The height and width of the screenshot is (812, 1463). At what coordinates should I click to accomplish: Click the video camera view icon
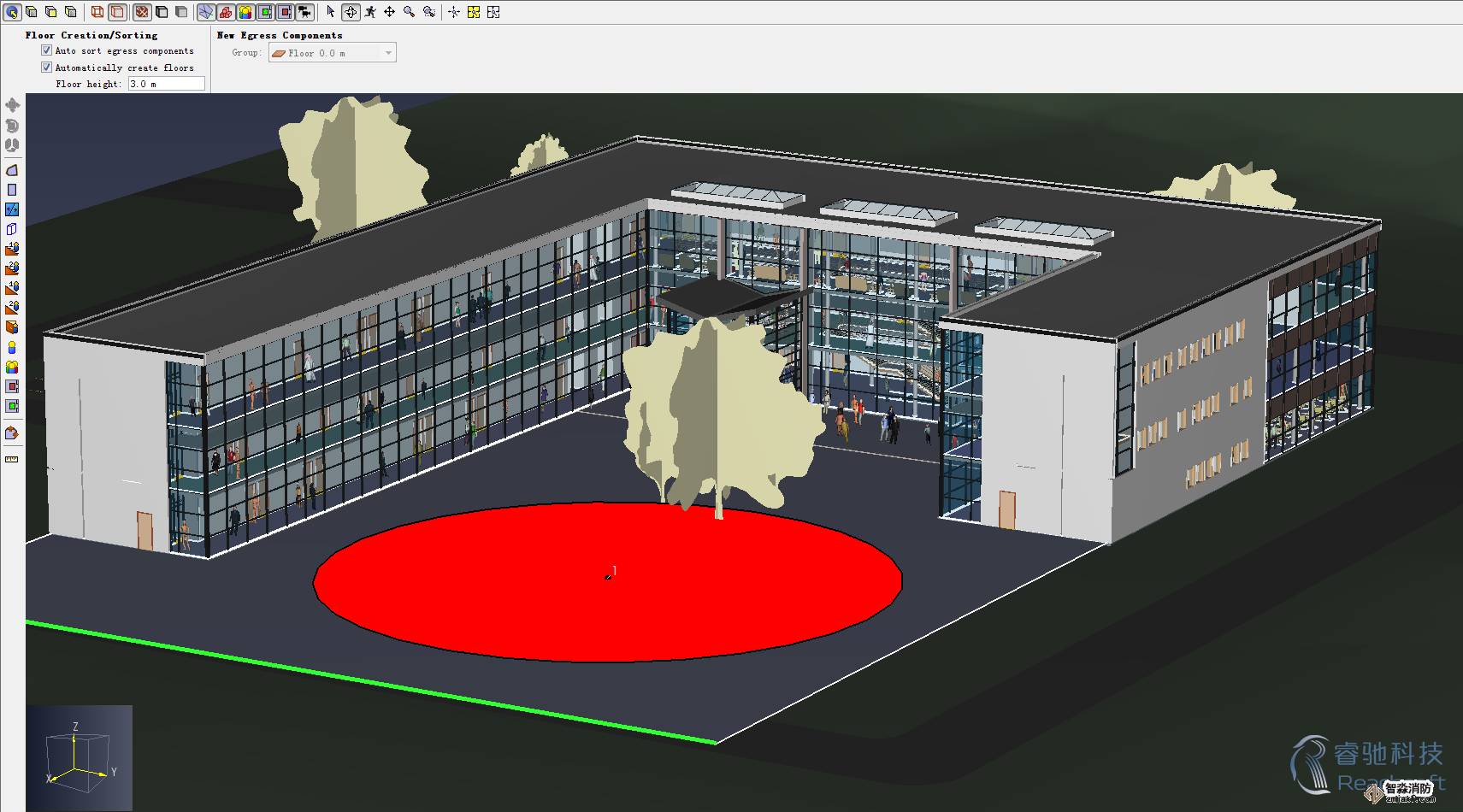click(304, 12)
